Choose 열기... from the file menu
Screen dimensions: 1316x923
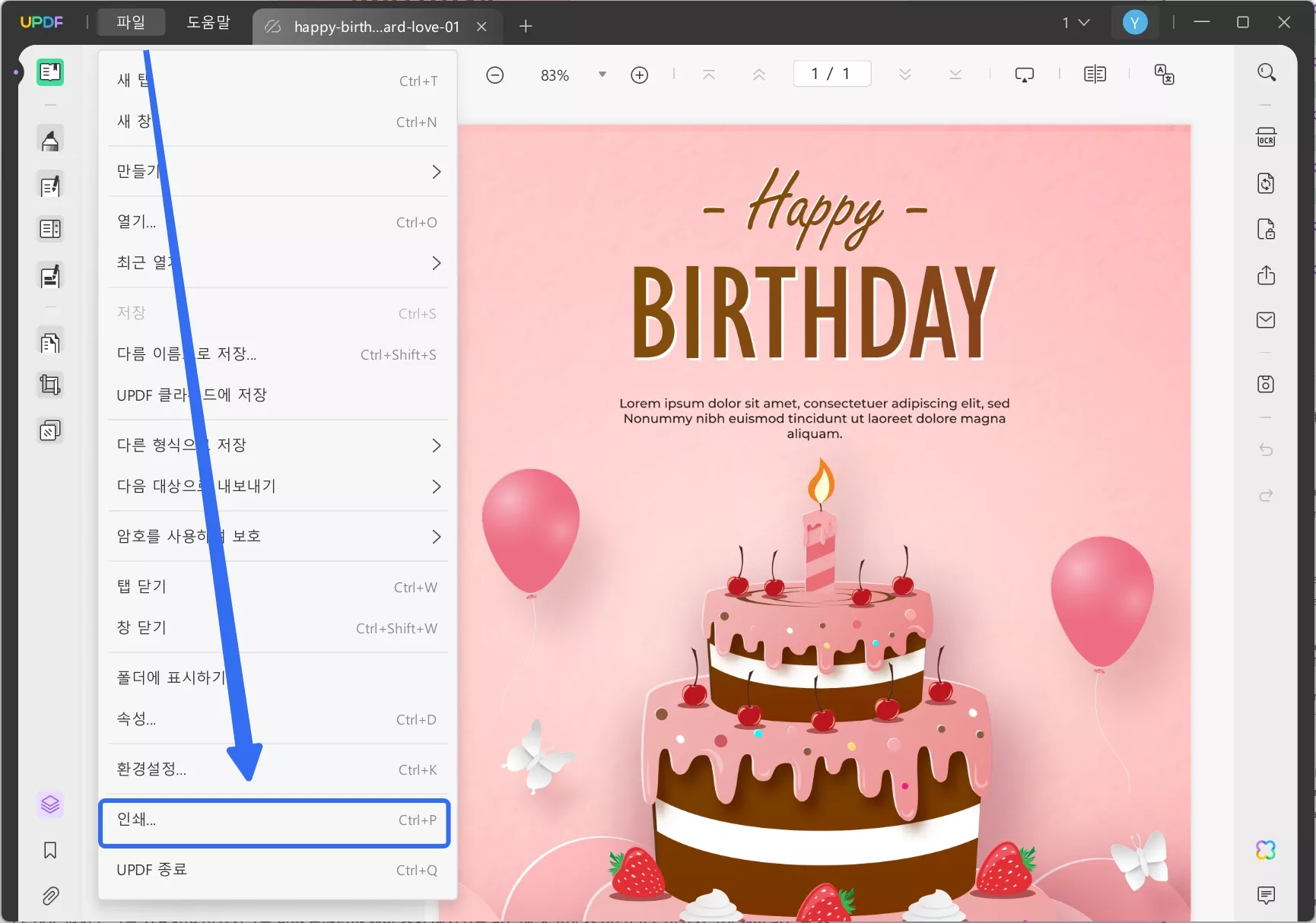(278, 222)
